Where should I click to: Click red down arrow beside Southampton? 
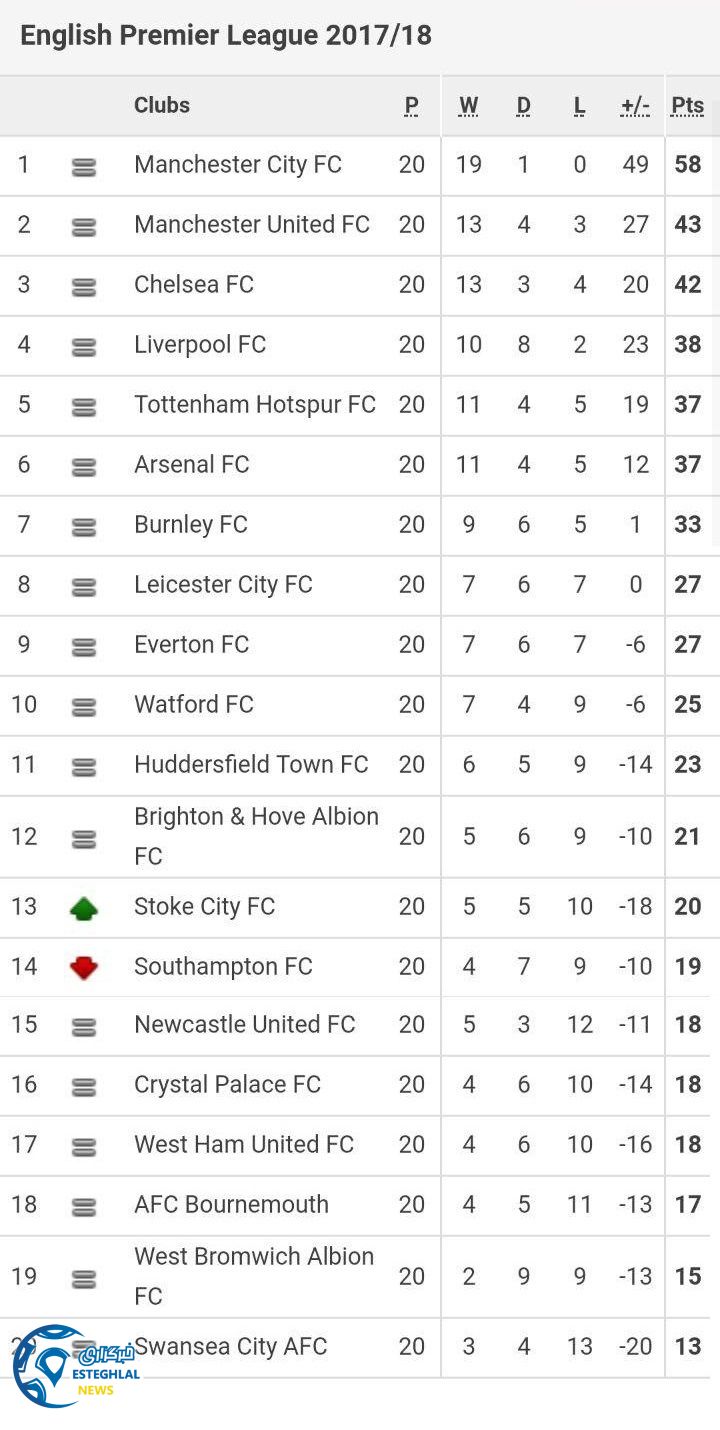(84, 967)
